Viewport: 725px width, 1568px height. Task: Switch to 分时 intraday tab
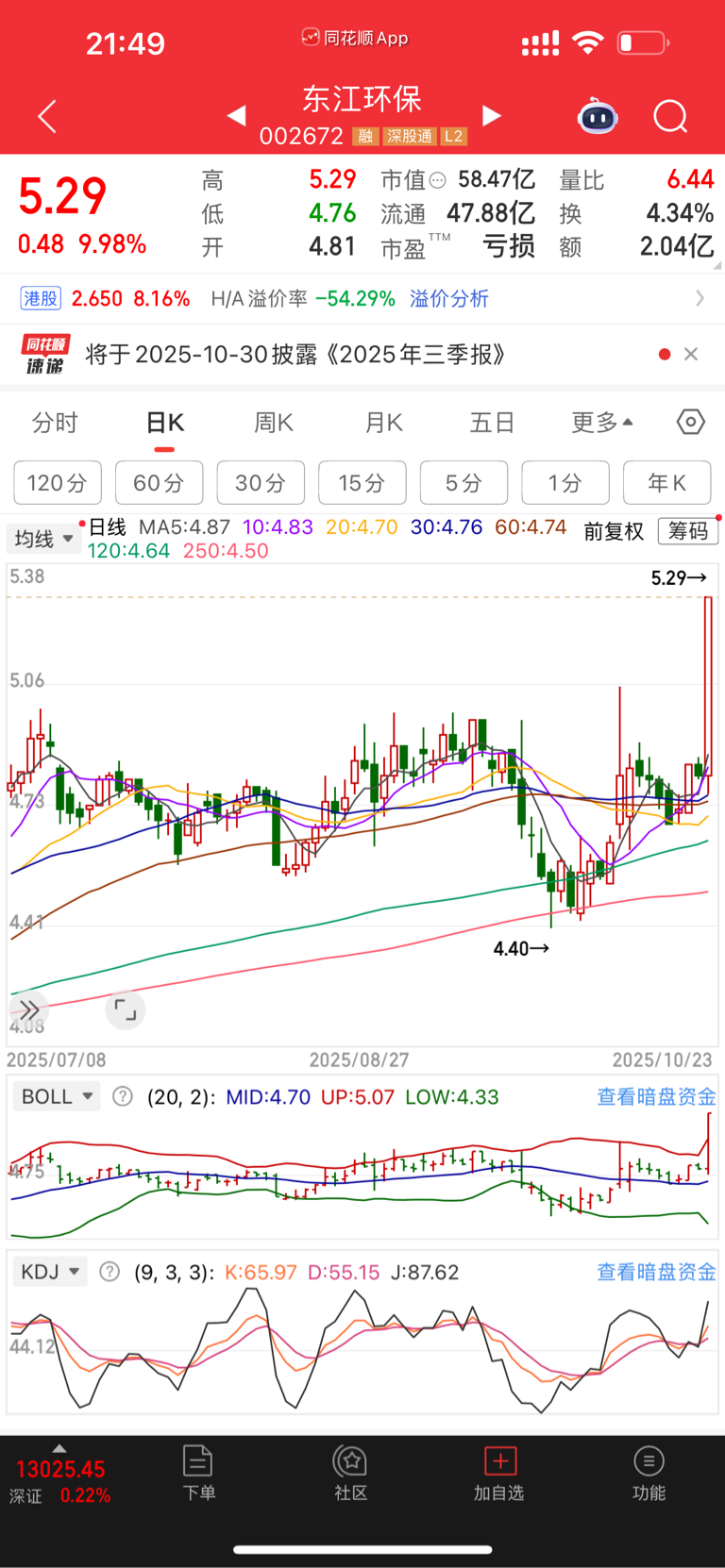pos(55,423)
